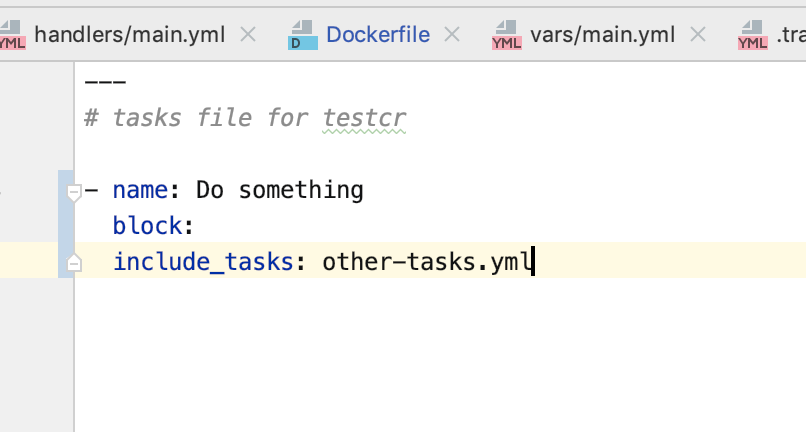806x432 pixels.
Task: Place cursor on the 'name' key
Action: pos(140,190)
